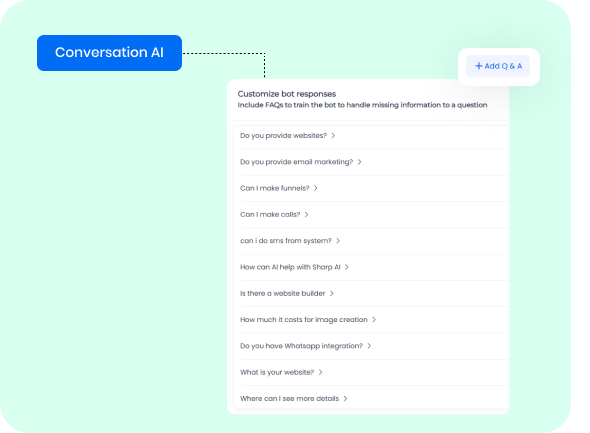Screen dimensions: 590x433
Task: Click chevron after Sharp AI help question
Action: click(x=347, y=267)
